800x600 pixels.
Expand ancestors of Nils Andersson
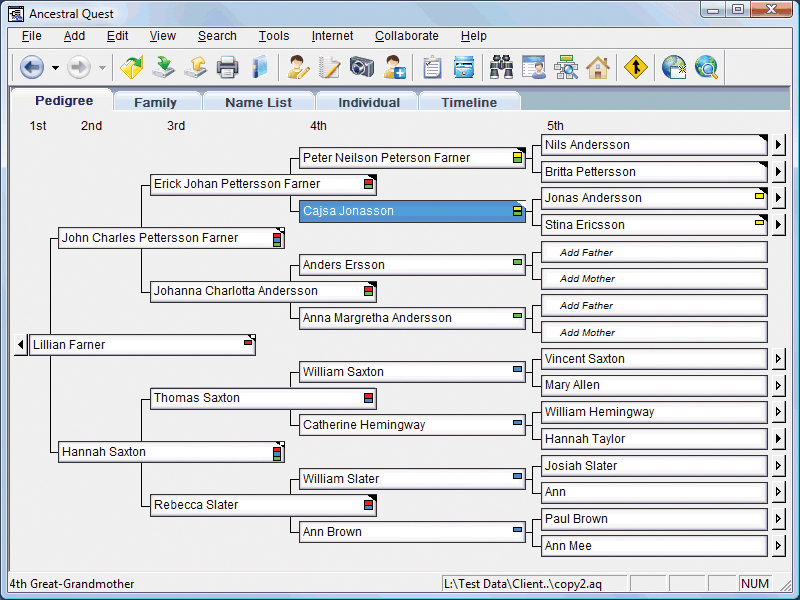pyautogui.click(x=778, y=144)
